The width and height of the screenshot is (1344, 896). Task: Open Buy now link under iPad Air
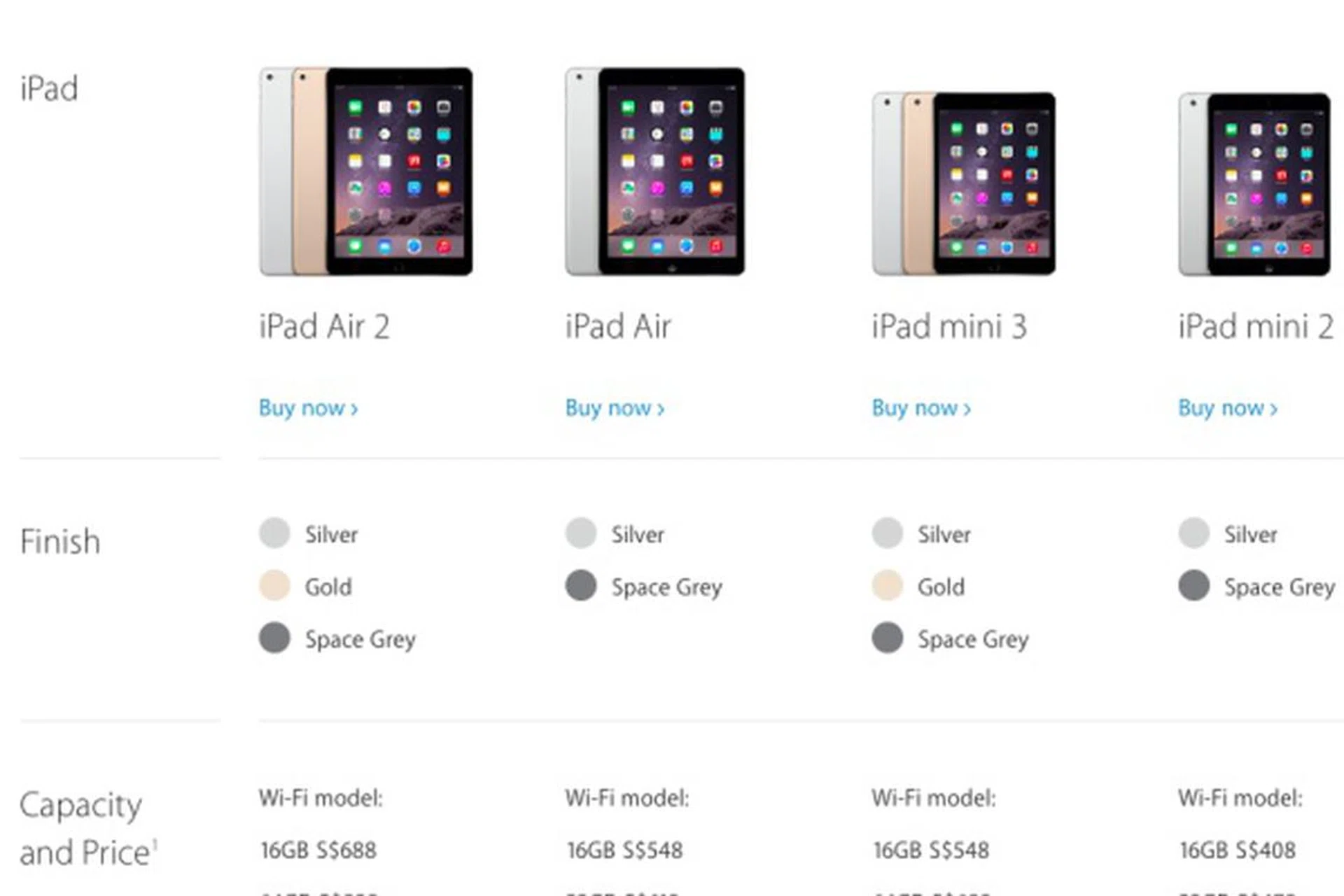615,407
